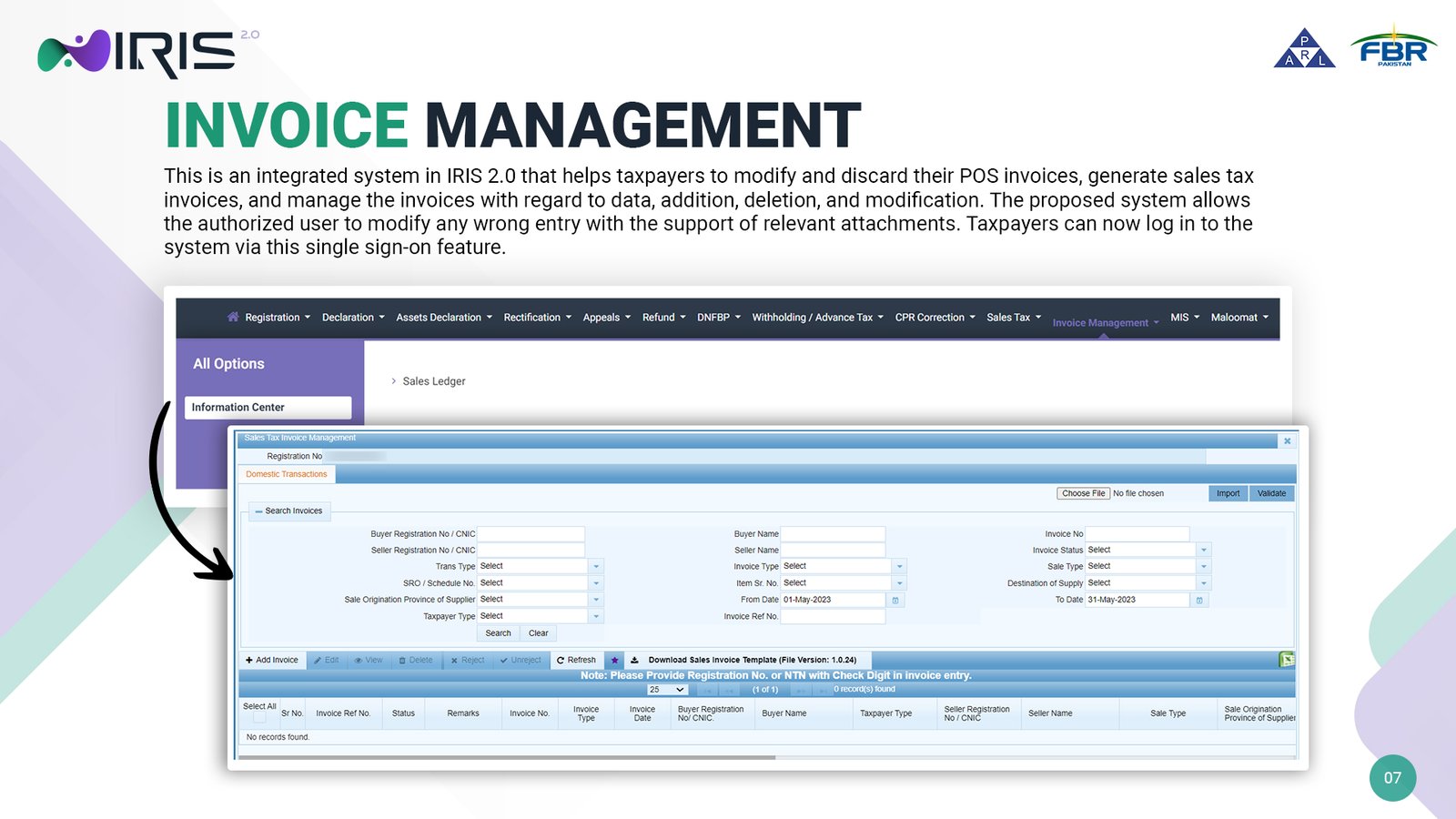Screen dimensions: 1456x819
Task: Open the SRO / Schedule No. dropdown
Action: (x=596, y=583)
